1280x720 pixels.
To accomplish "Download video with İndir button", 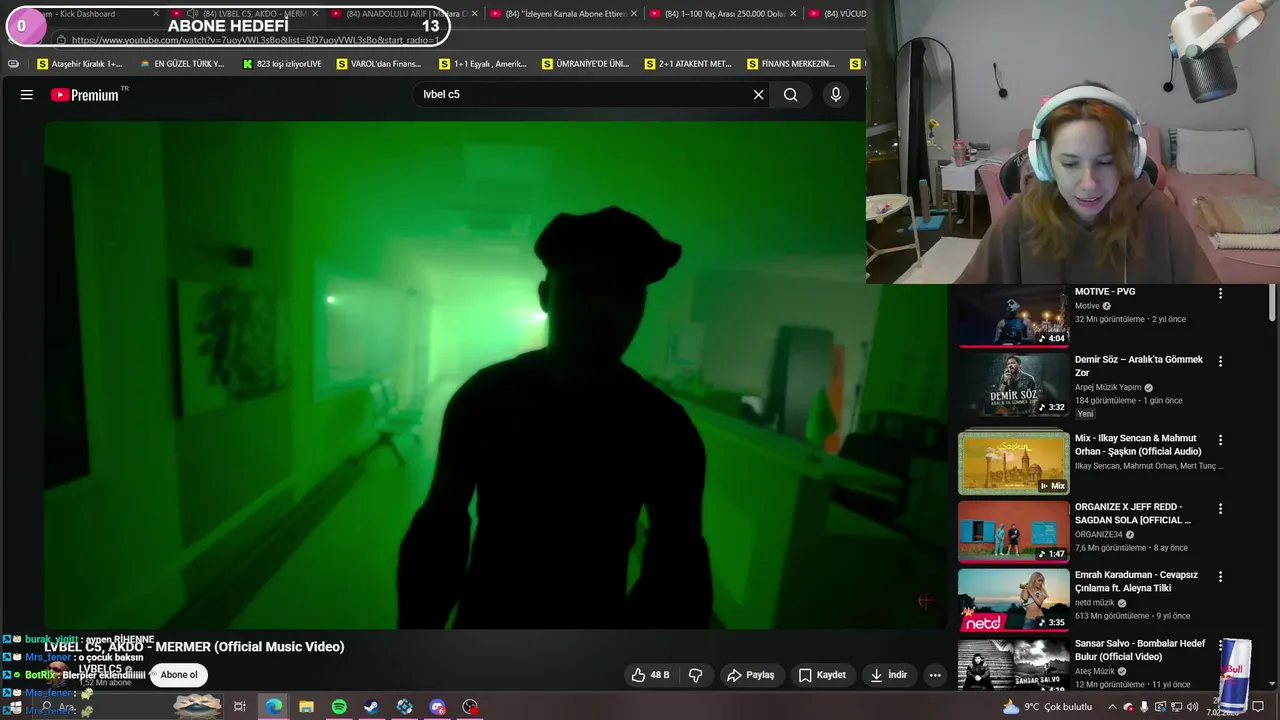I will coord(889,675).
